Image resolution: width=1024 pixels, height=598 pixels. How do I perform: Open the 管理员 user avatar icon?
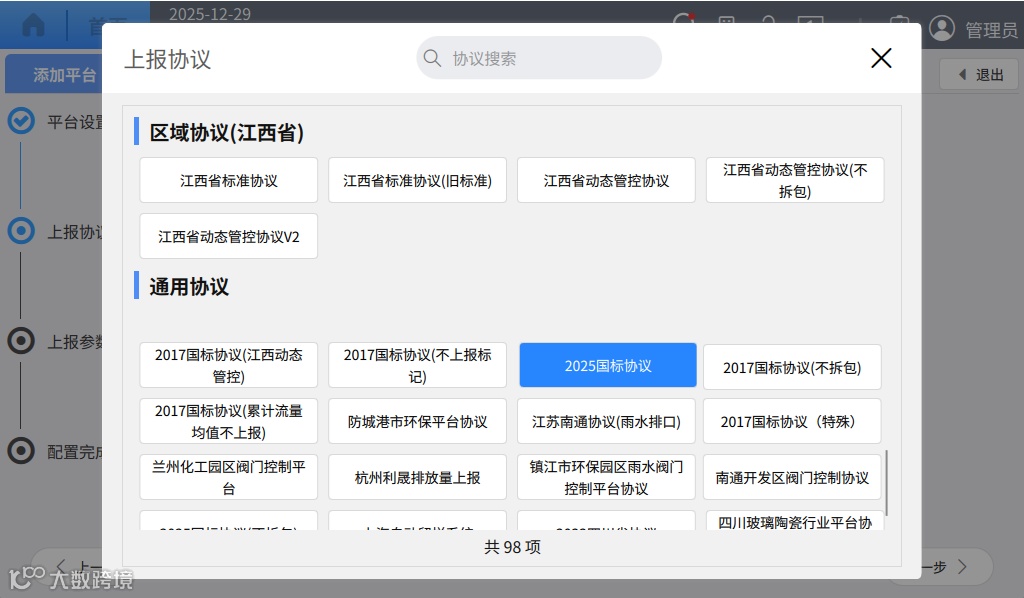coord(942,28)
